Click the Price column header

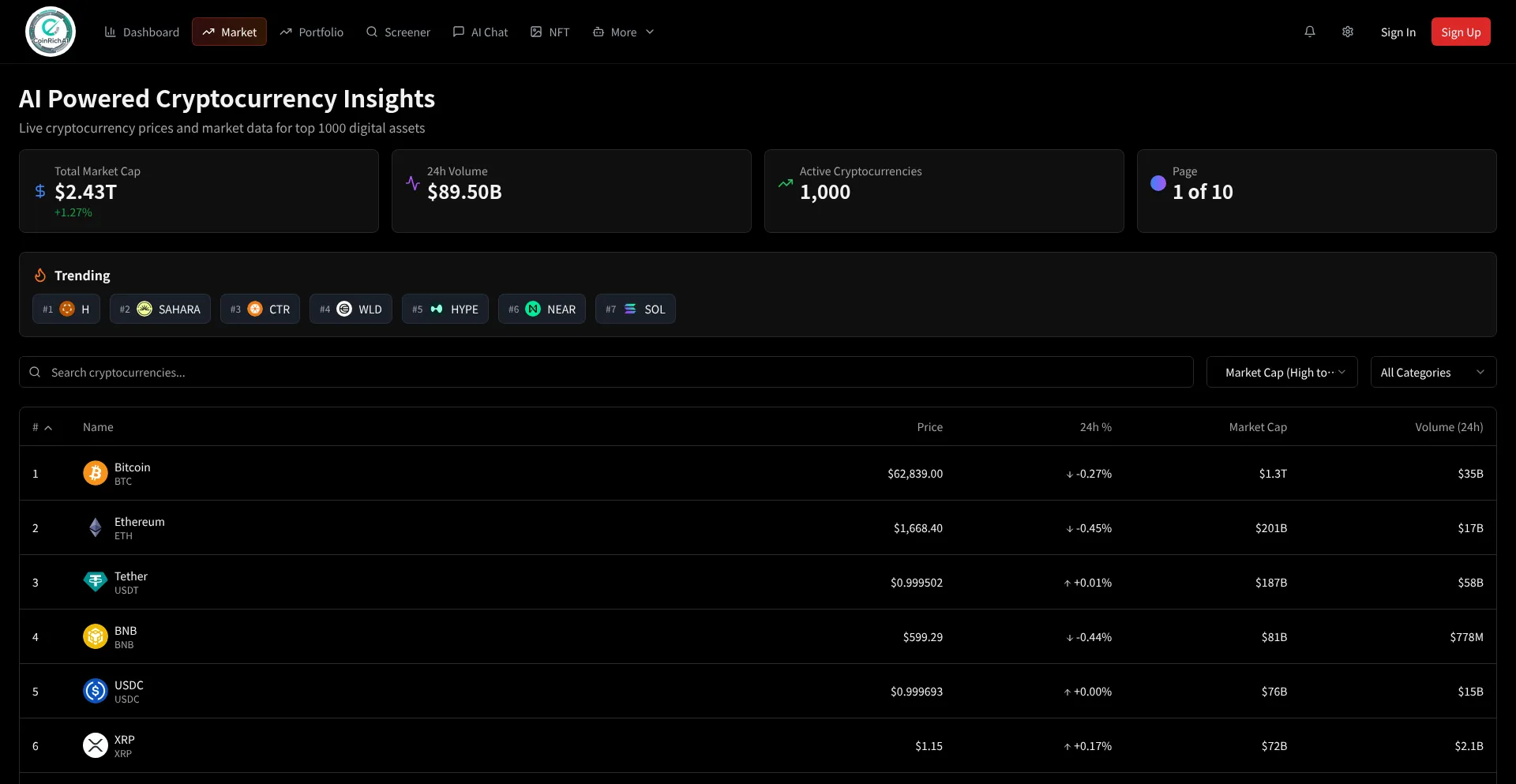[929, 426]
